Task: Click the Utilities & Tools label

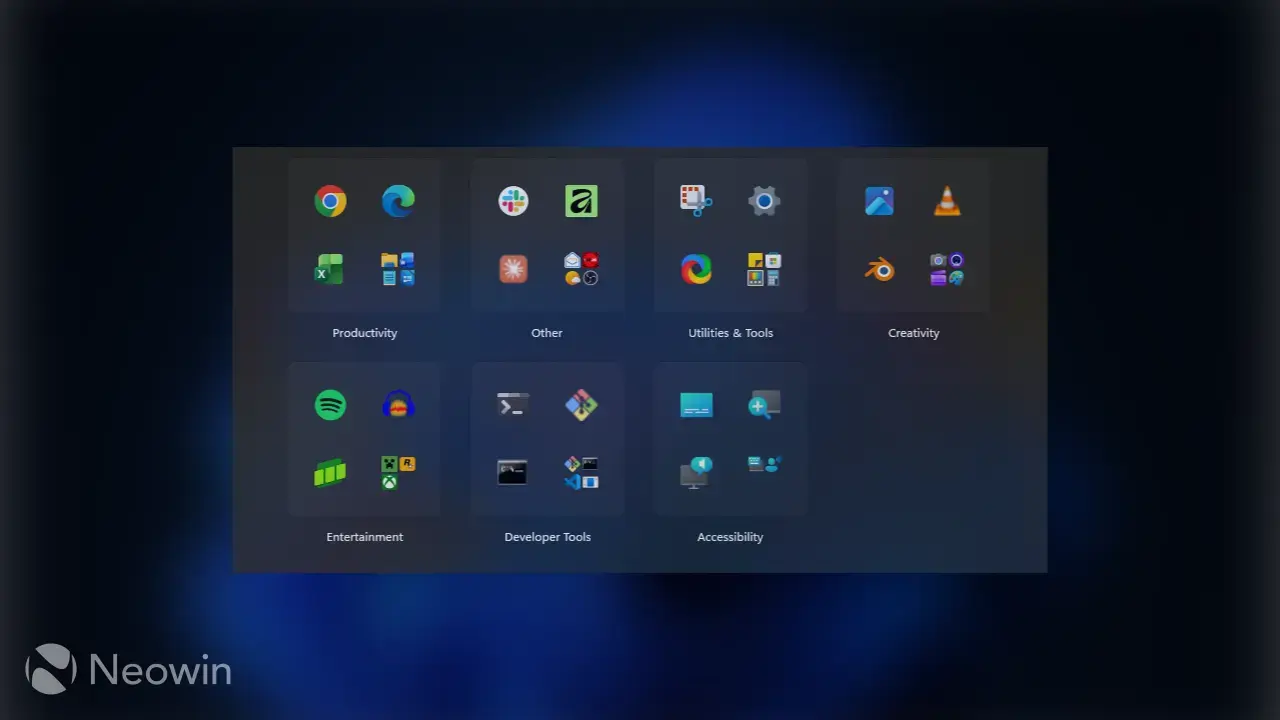Action: click(x=731, y=333)
